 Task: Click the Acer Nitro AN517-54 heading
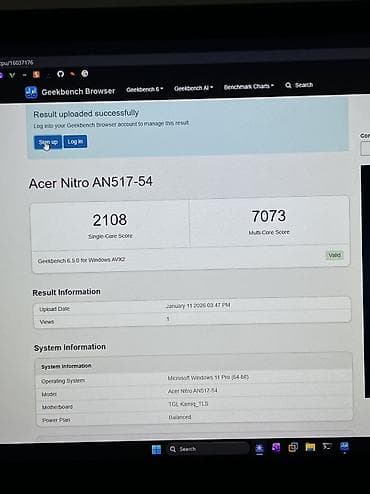(91, 183)
